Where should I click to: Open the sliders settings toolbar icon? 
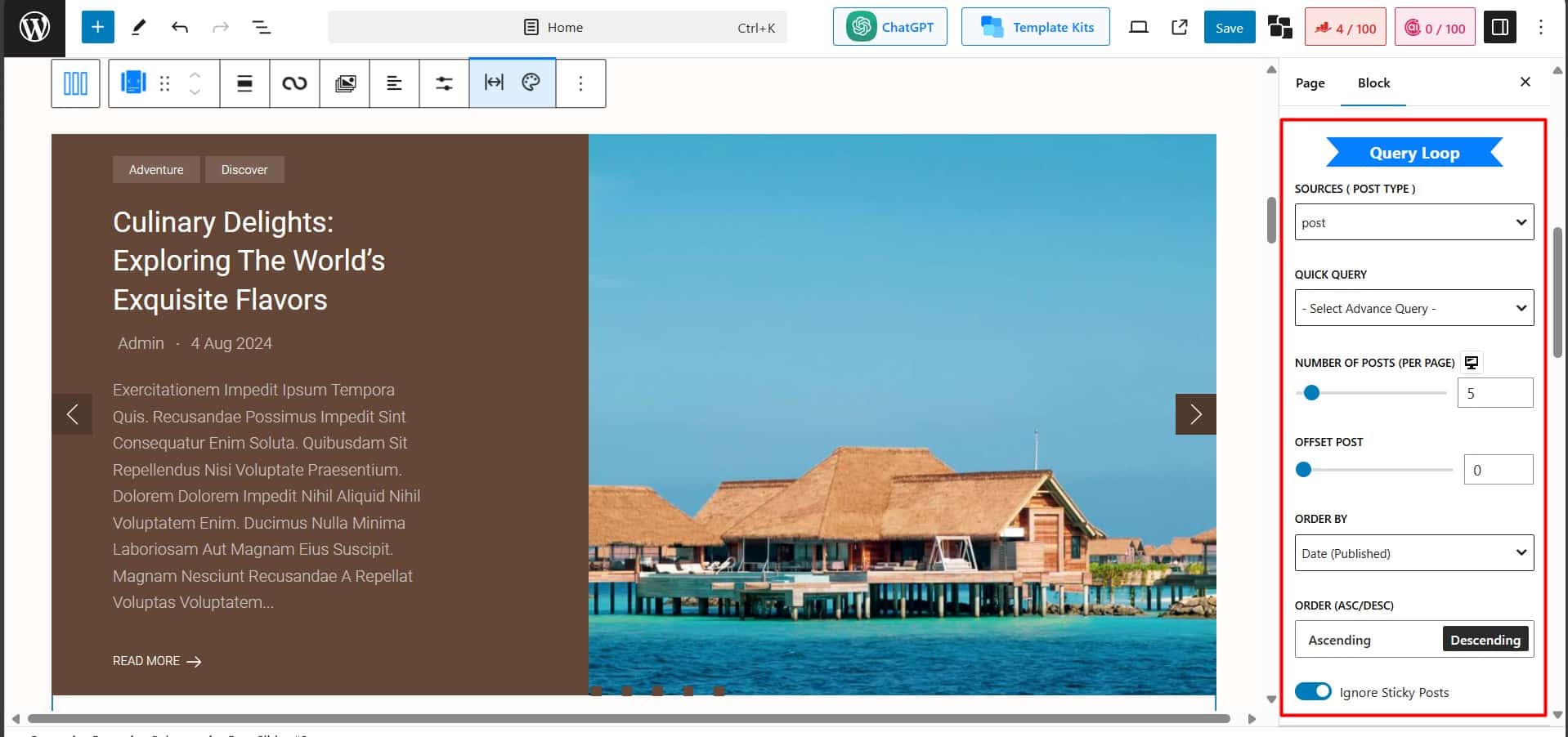(444, 83)
